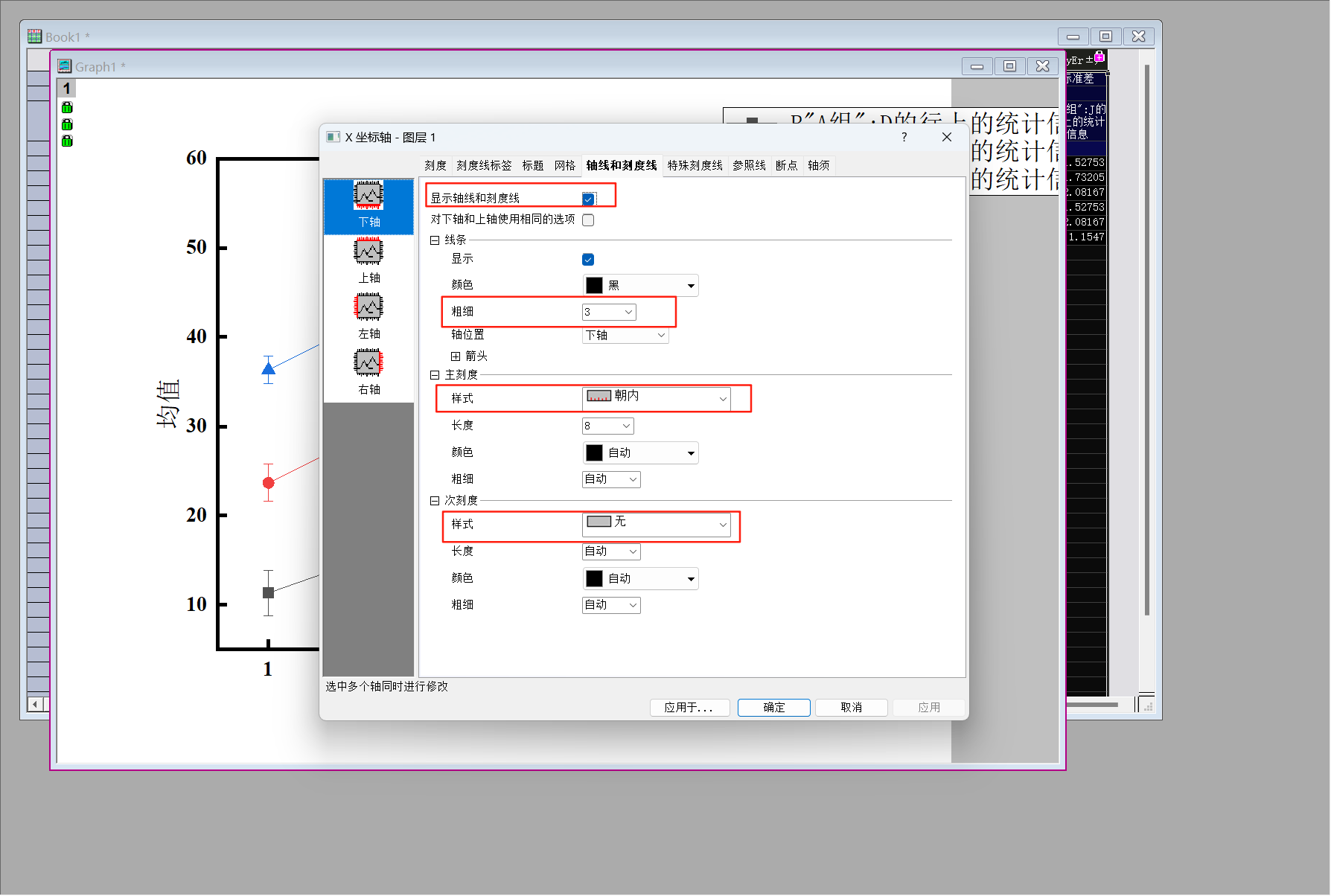The width and height of the screenshot is (1331, 896).
Task: Click the X axis tick label 1
Action: pyautogui.click(x=268, y=669)
